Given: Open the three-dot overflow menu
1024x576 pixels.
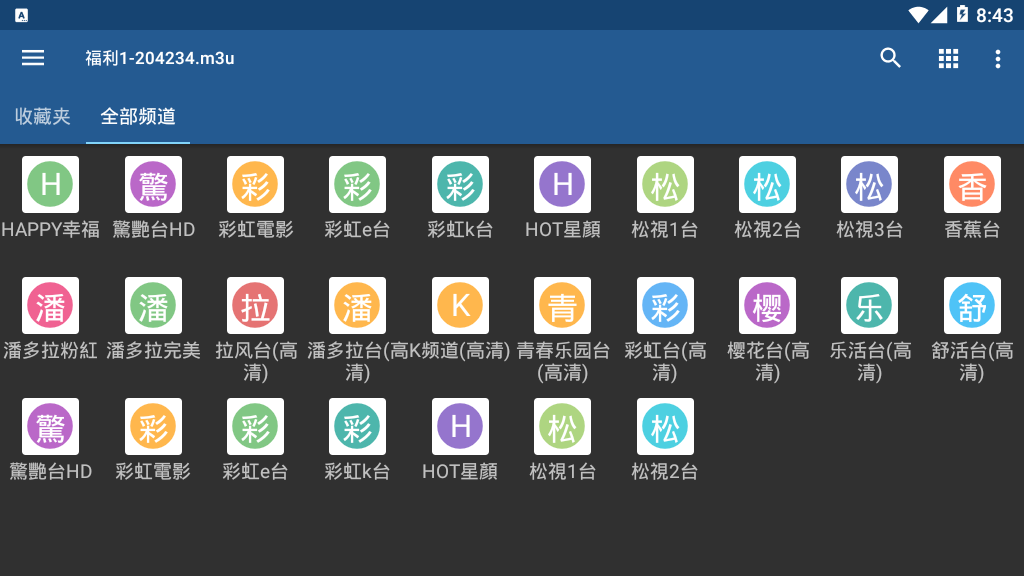Looking at the screenshot, I should tap(997, 59).
